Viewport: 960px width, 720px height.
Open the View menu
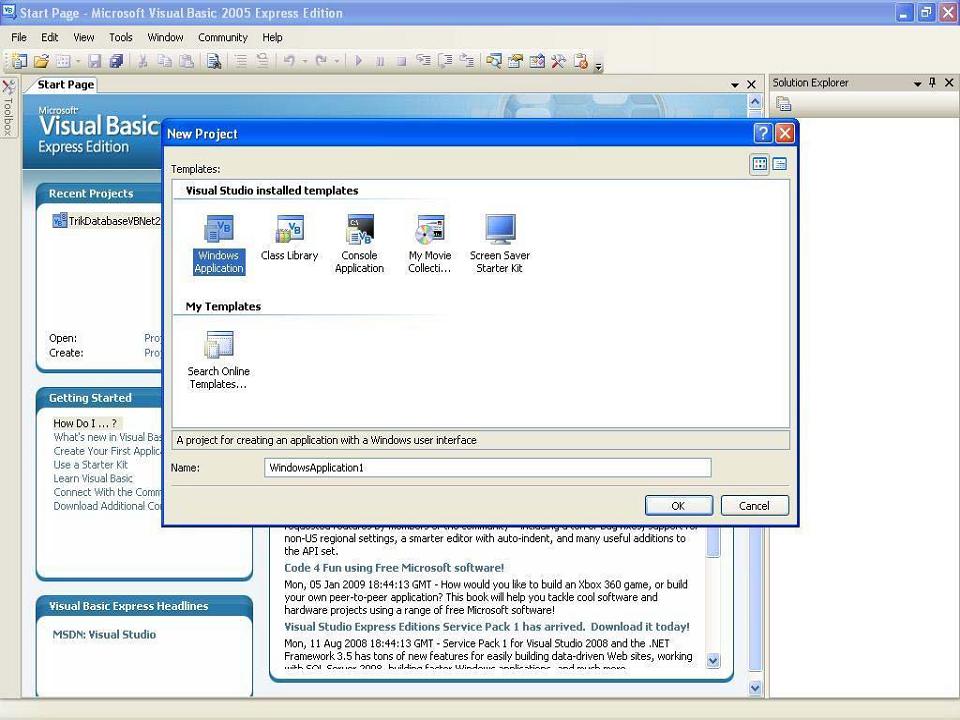pyautogui.click(x=84, y=37)
